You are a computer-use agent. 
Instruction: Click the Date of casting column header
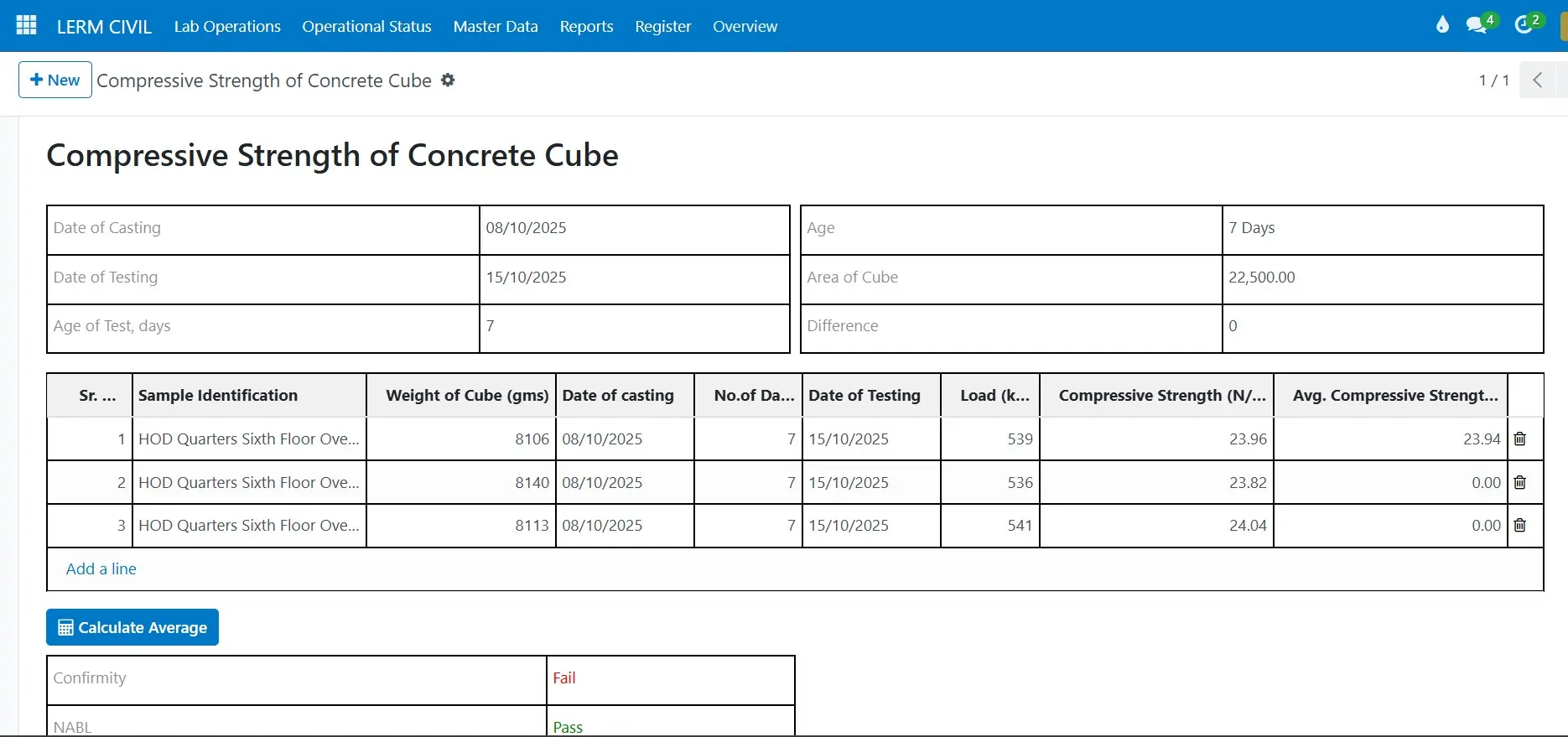pyautogui.click(x=625, y=395)
